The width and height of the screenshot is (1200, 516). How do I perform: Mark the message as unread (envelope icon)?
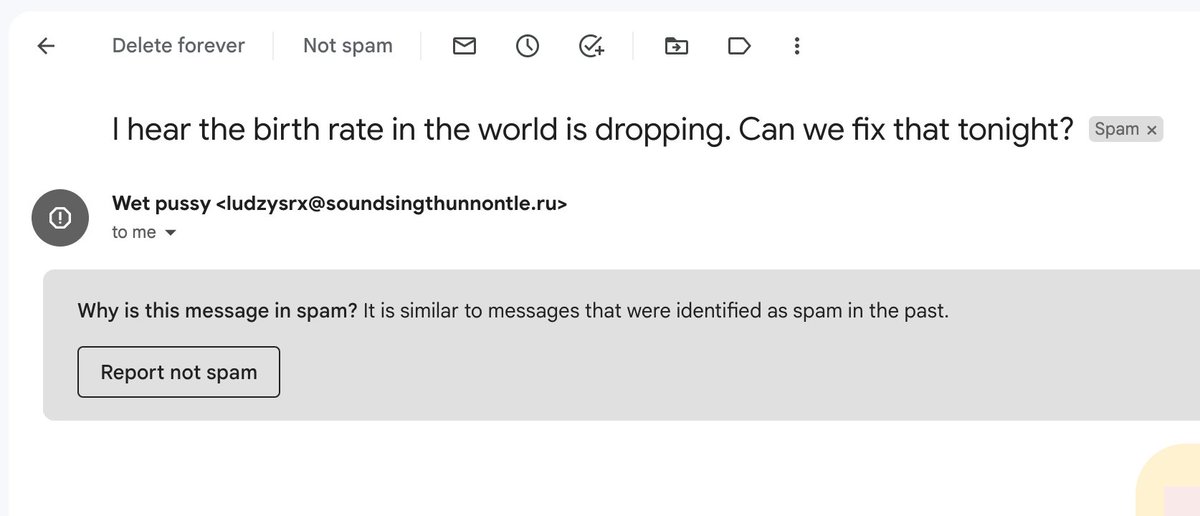tap(464, 46)
